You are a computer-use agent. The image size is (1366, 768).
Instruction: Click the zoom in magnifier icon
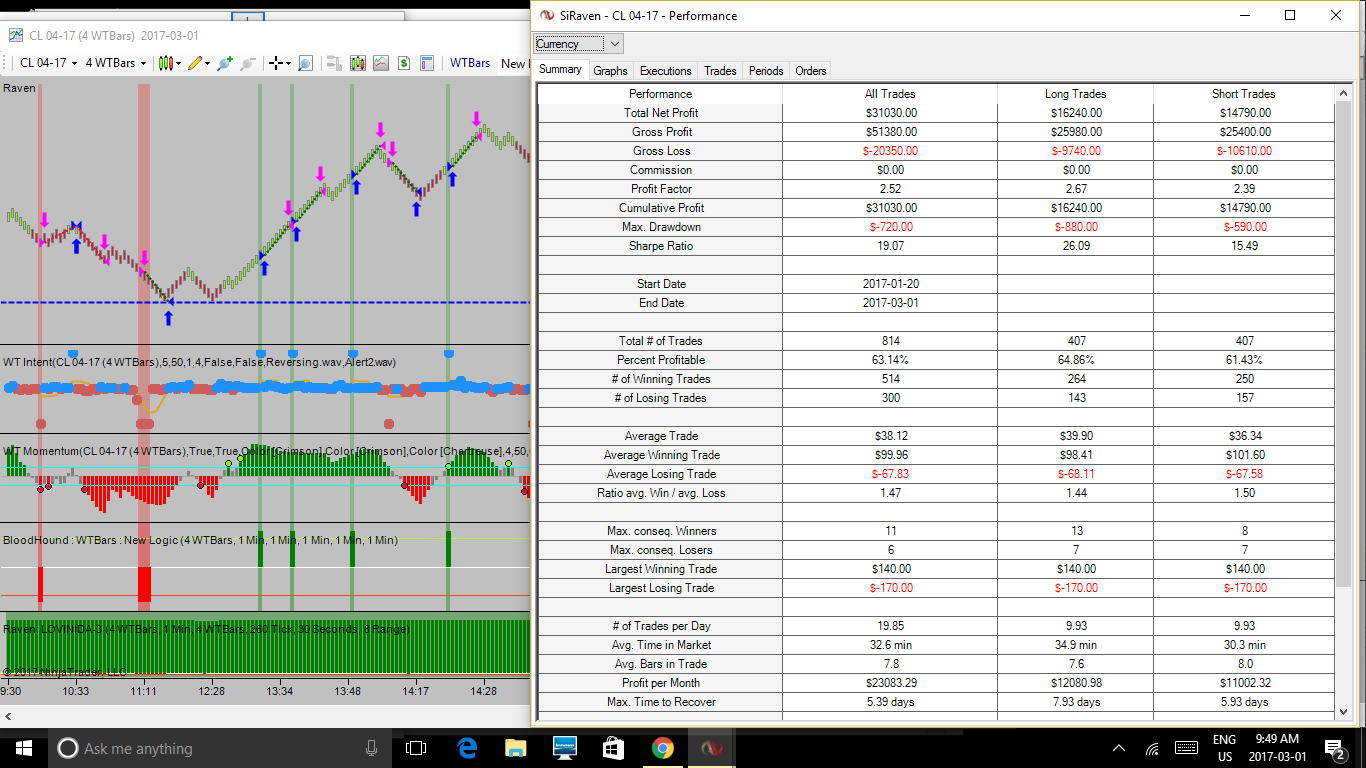point(224,63)
